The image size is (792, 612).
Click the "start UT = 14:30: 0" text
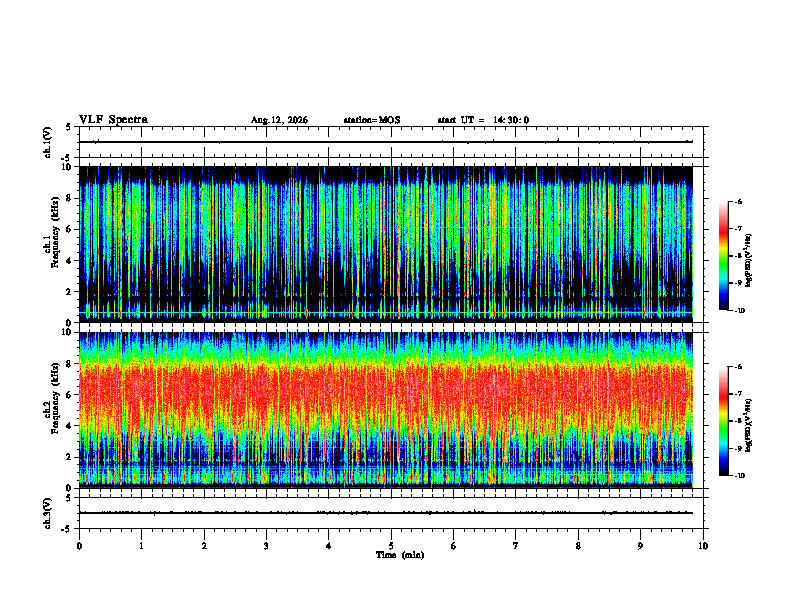(483, 120)
